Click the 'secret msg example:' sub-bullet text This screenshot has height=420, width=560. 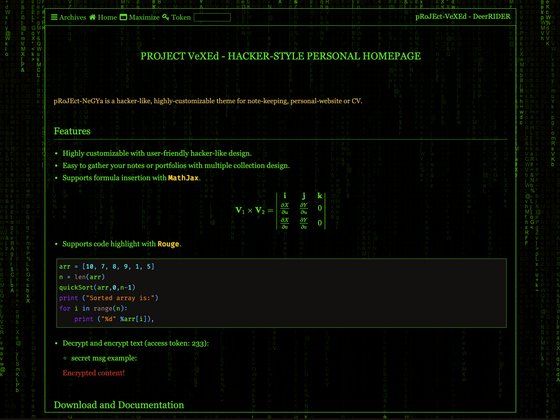[104, 358]
